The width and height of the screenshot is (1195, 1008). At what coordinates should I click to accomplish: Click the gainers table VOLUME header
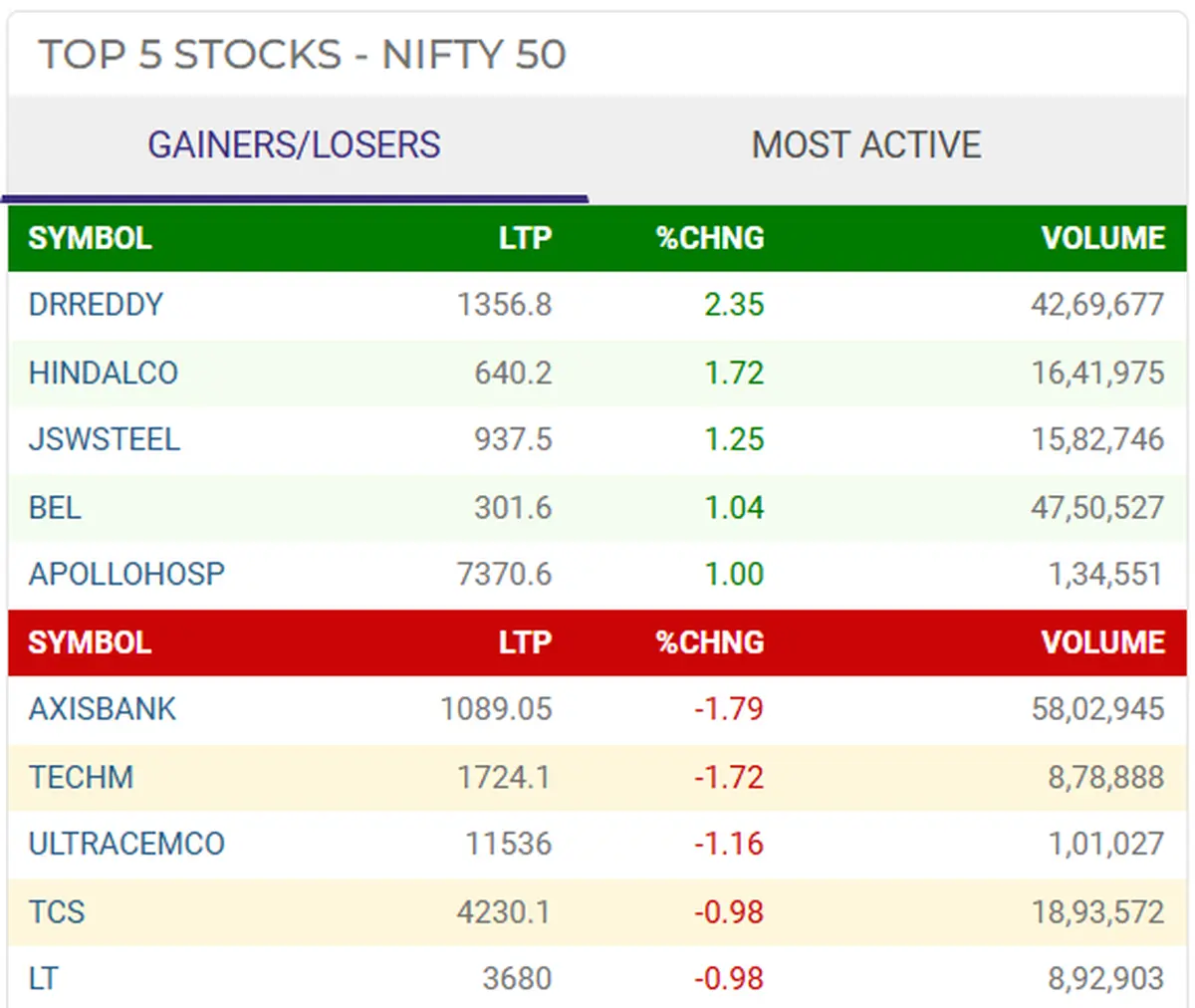pyautogui.click(x=1103, y=238)
